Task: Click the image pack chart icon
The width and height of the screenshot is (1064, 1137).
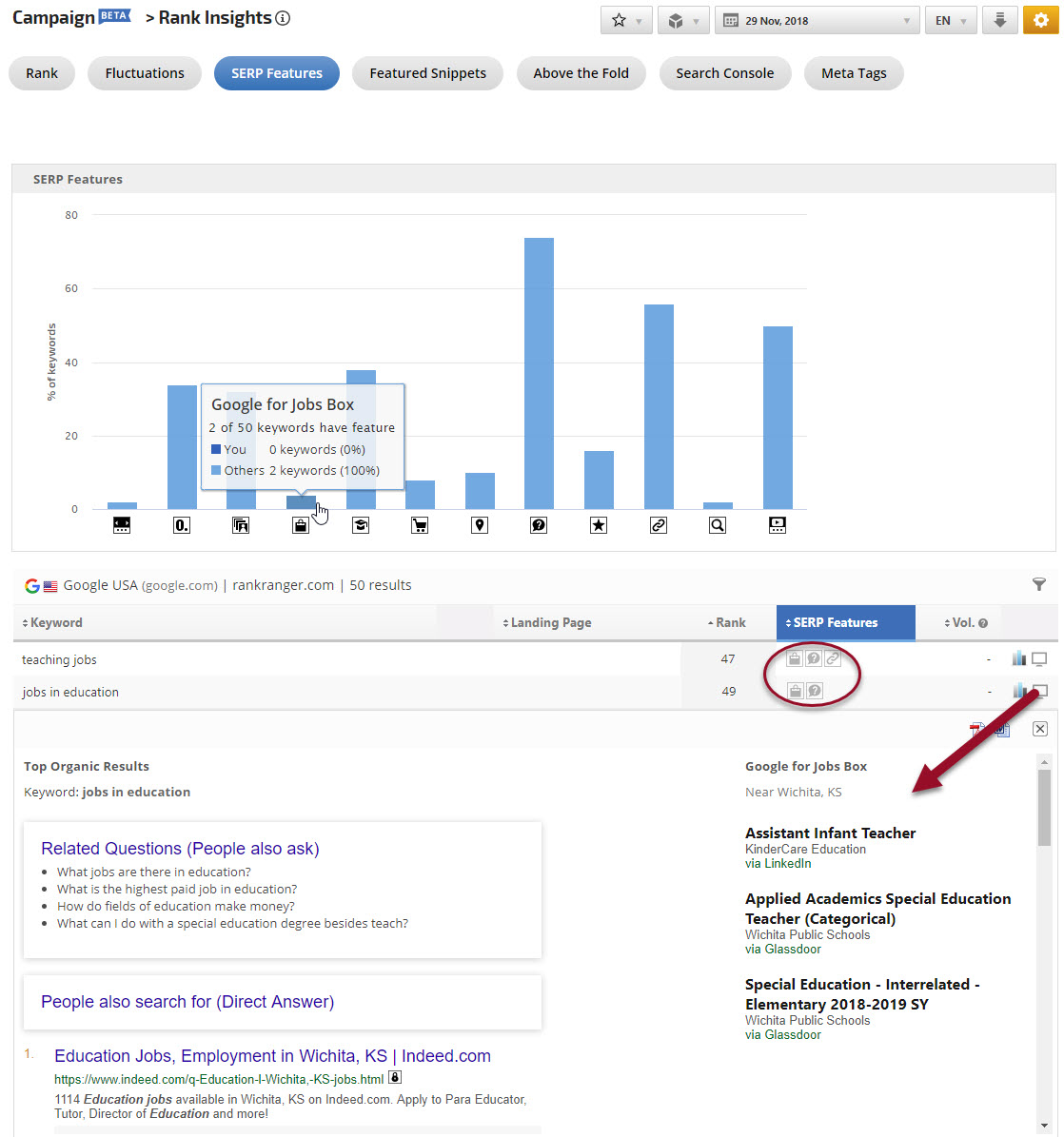Action: click(x=241, y=525)
